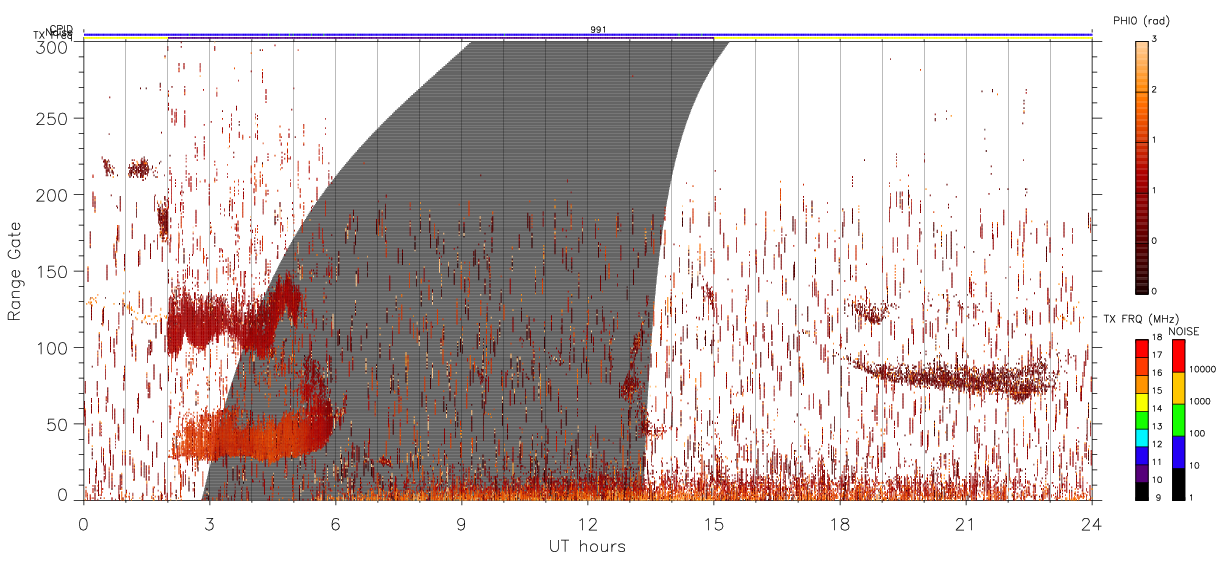Click the 'Range Gate' y-axis title
Screen dimensions: 1228x567
click(x=15, y=271)
